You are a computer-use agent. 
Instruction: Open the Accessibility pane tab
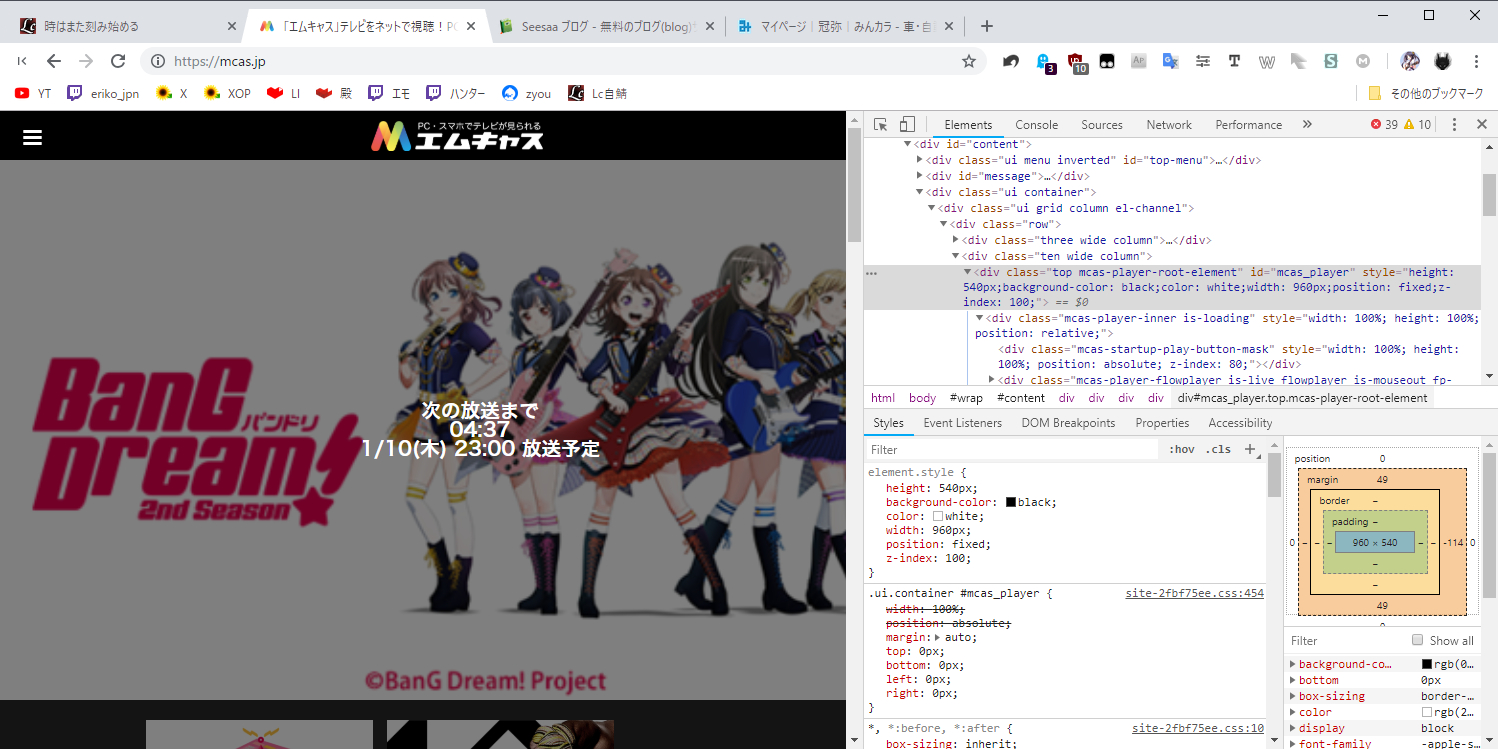point(1240,423)
